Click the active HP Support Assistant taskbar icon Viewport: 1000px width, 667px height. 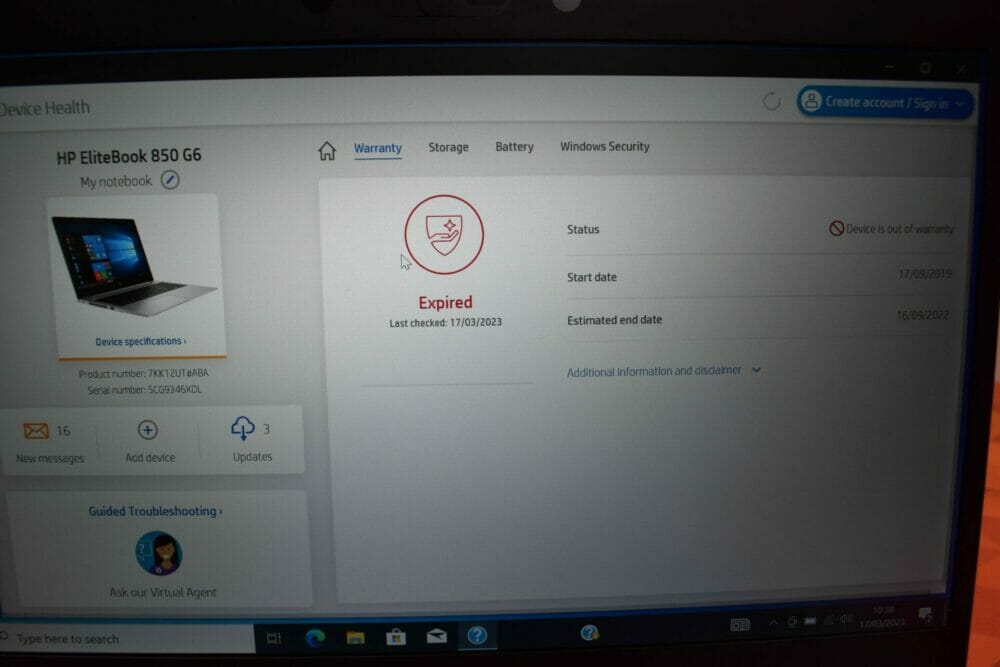coord(477,635)
